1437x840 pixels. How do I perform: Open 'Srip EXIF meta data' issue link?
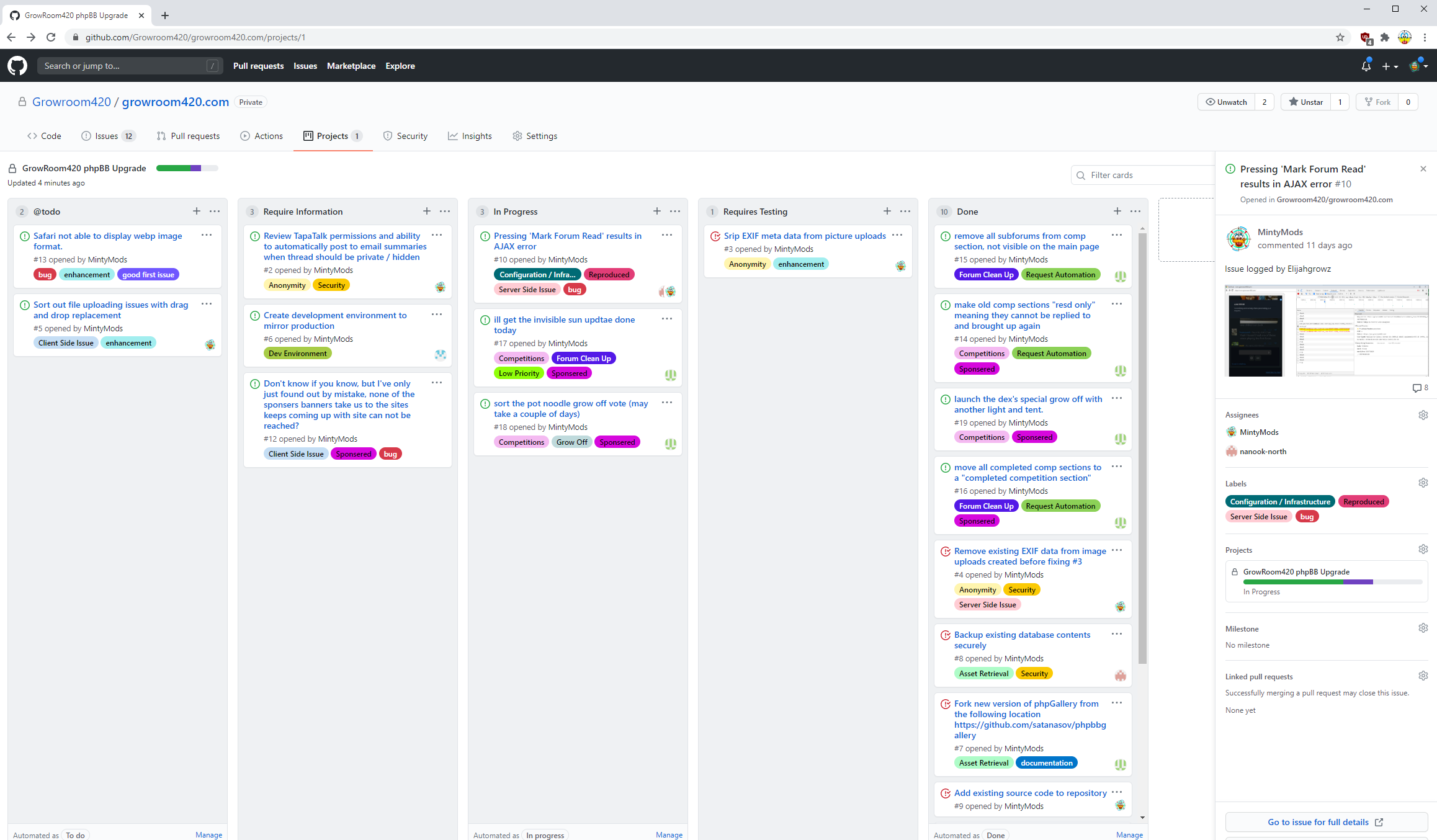point(804,236)
